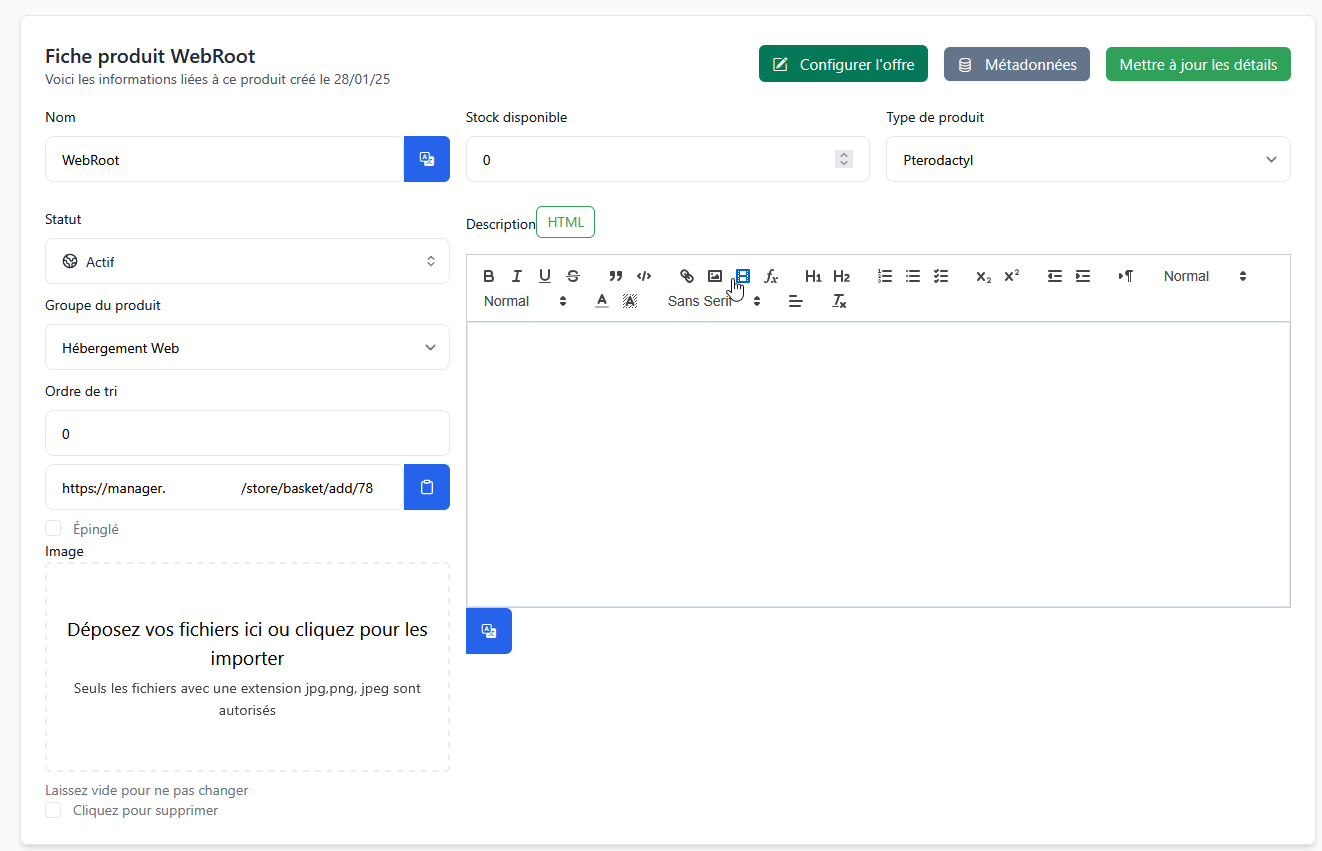Tick the checklist button in toolbar
The image size is (1322, 851).
click(x=941, y=277)
